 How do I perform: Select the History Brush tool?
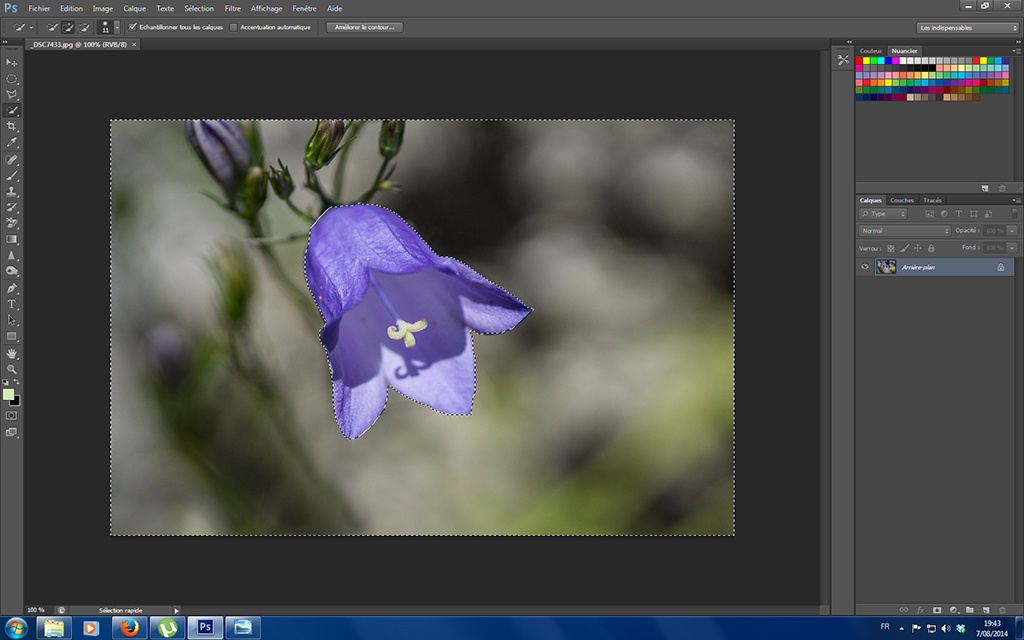coord(12,207)
